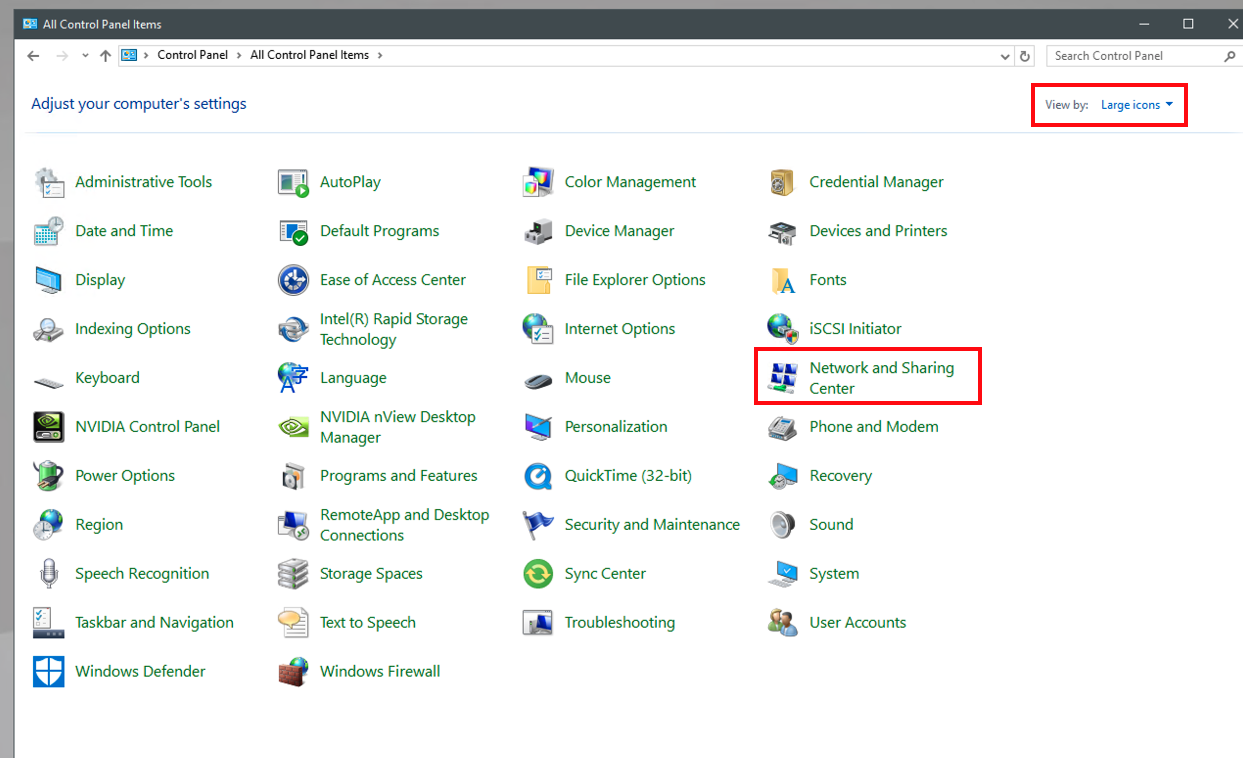Go forward using the Forward arrow
Viewport: 1243px width, 758px height.
(63, 56)
